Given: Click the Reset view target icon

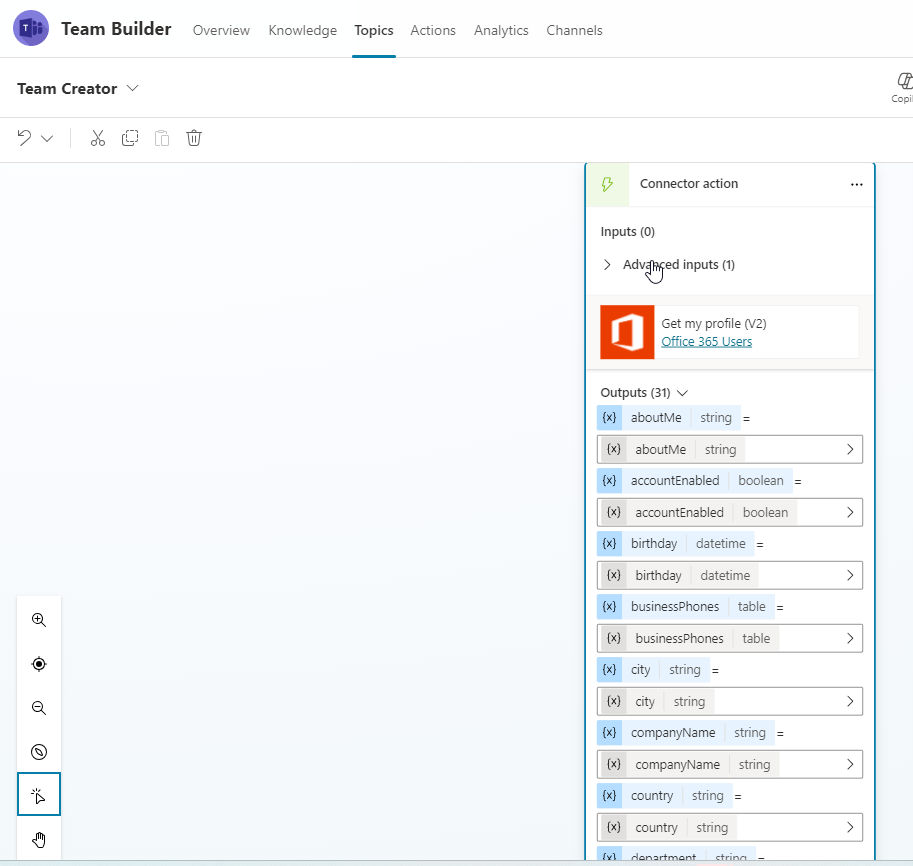Looking at the screenshot, I should point(39,663).
